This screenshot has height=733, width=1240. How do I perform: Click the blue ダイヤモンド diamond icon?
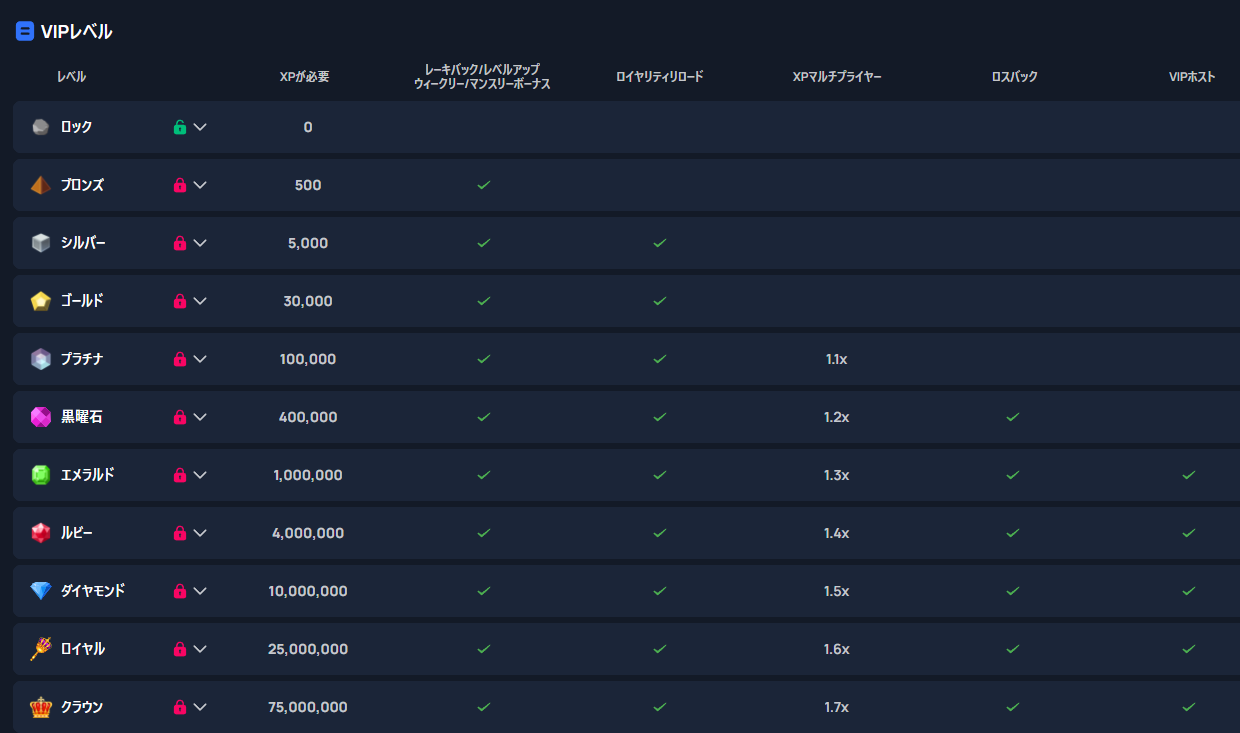tap(40, 591)
